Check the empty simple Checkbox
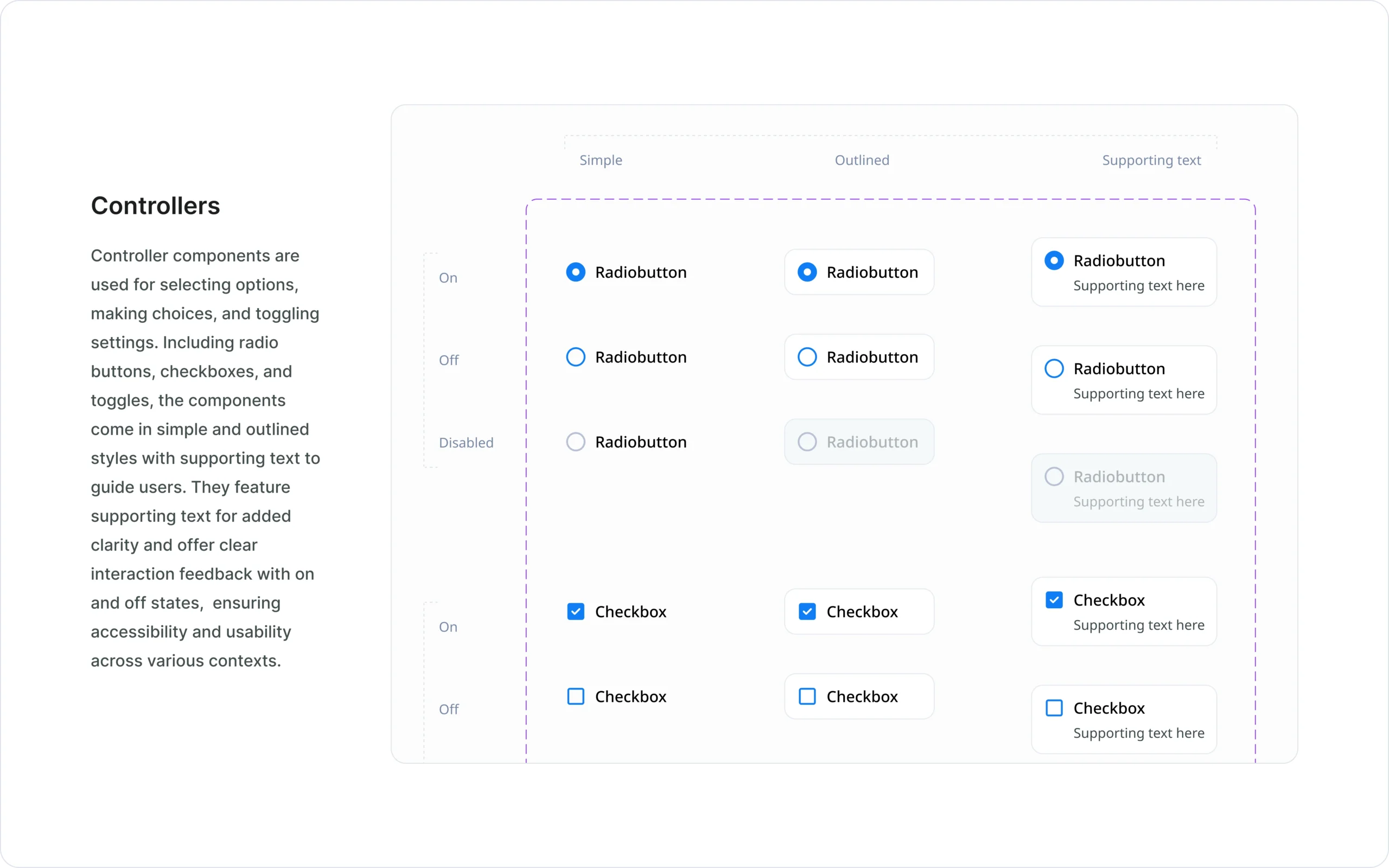1389x868 pixels. click(x=576, y=696)
